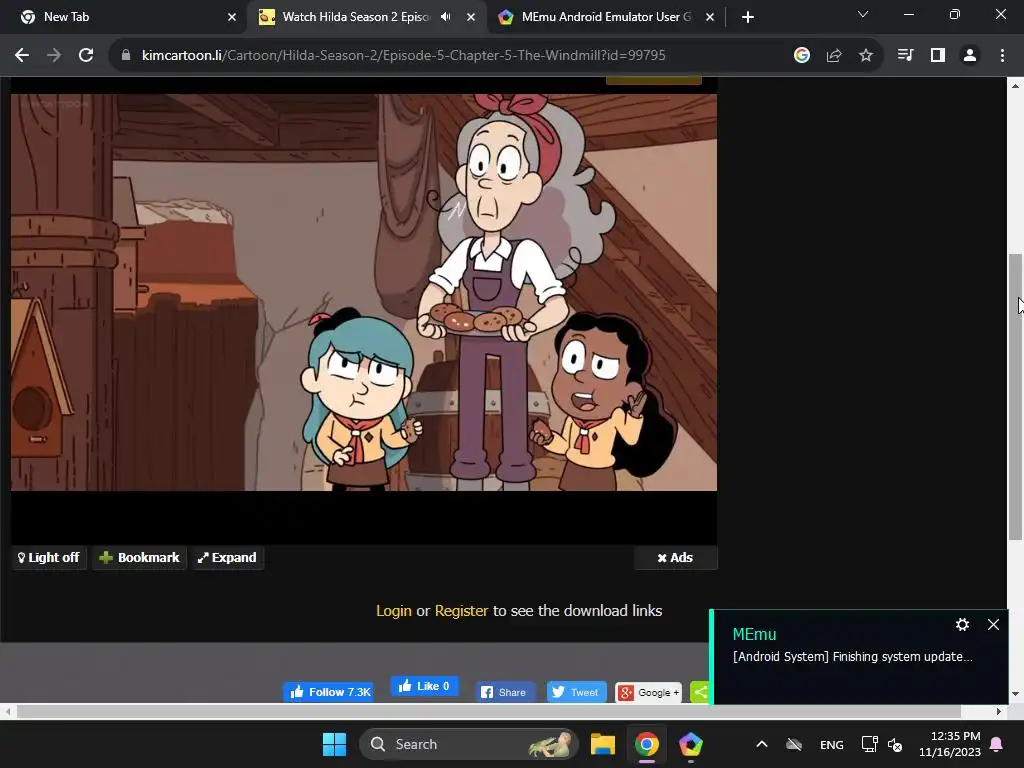Switch to the New Tab tab

128,17
